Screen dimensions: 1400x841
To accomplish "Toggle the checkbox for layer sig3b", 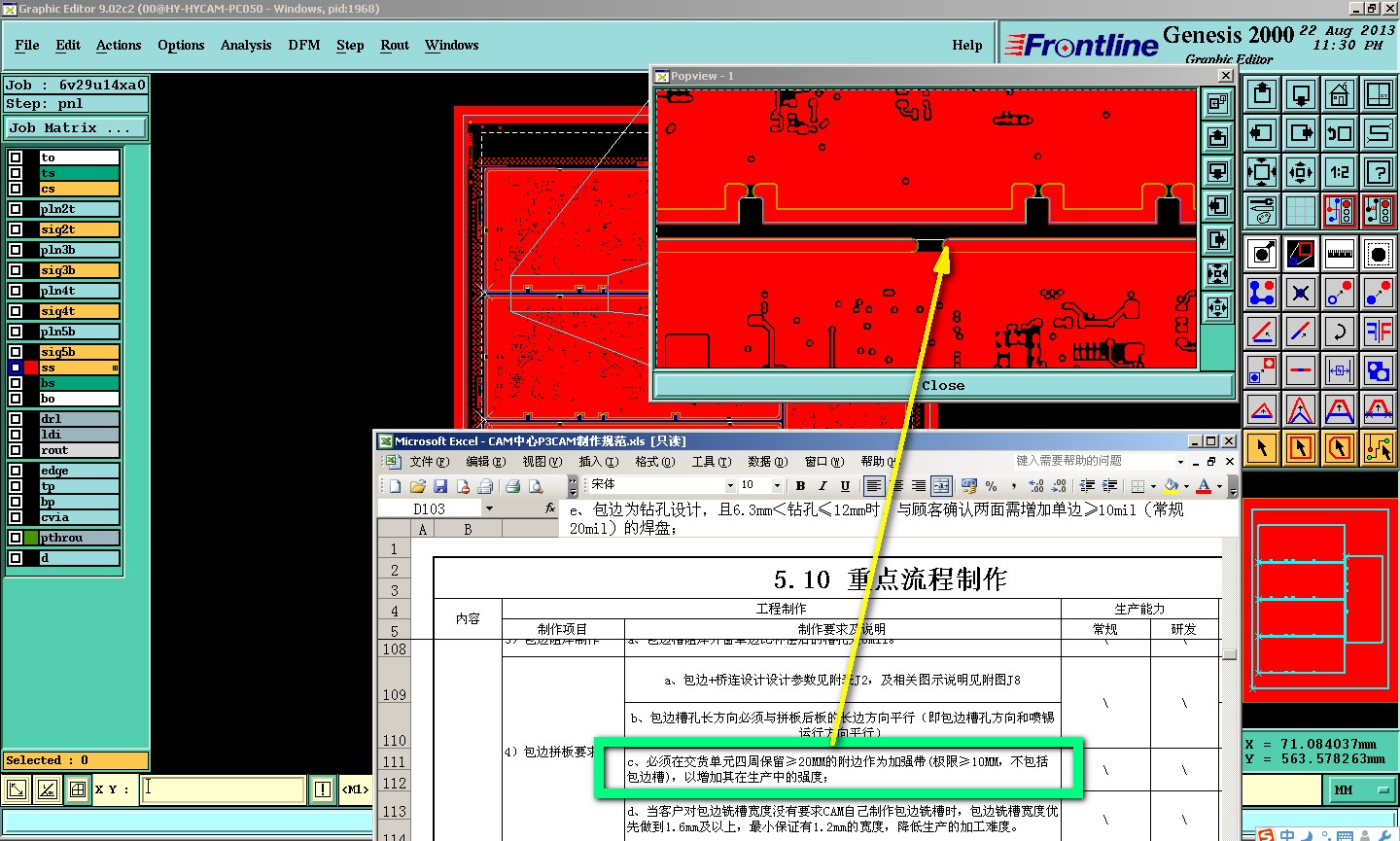I will [x=16, y=270].
